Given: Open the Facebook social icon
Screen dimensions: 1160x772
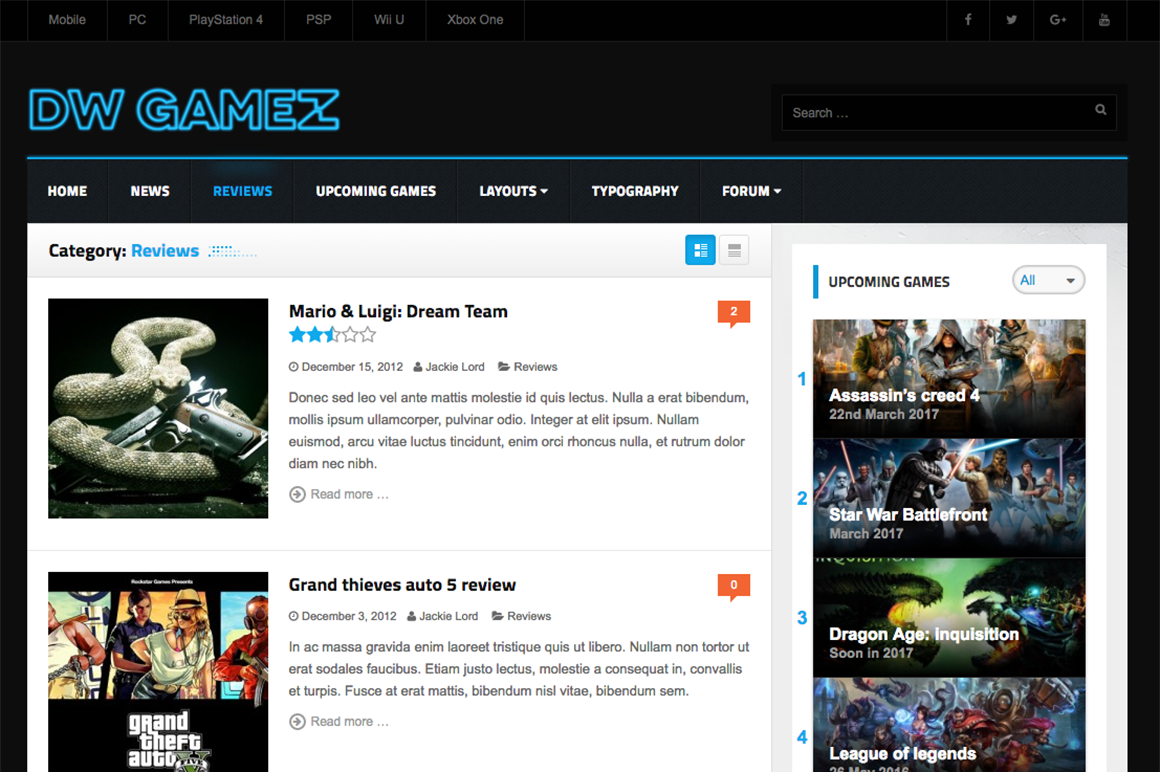Looking at the screenshot, I should click(x=968, y=20).
